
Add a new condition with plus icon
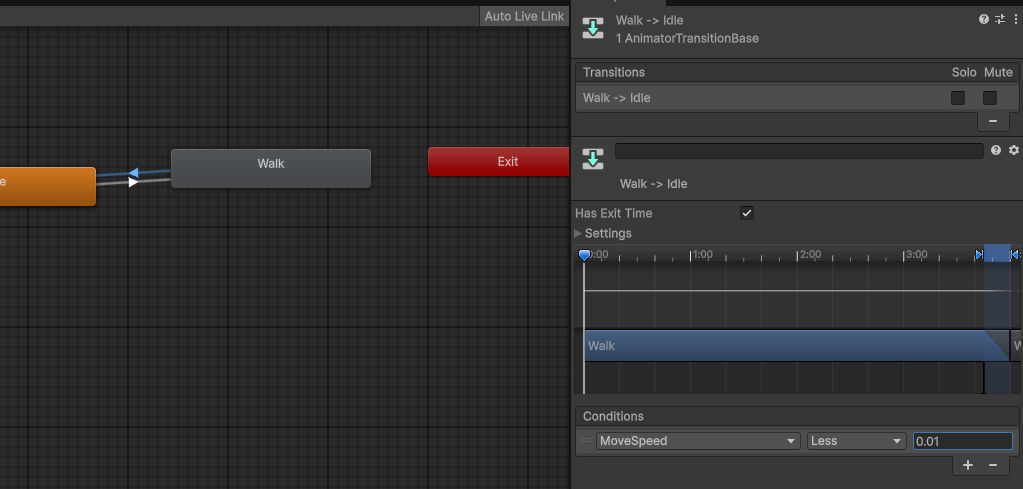click(967, 465)
